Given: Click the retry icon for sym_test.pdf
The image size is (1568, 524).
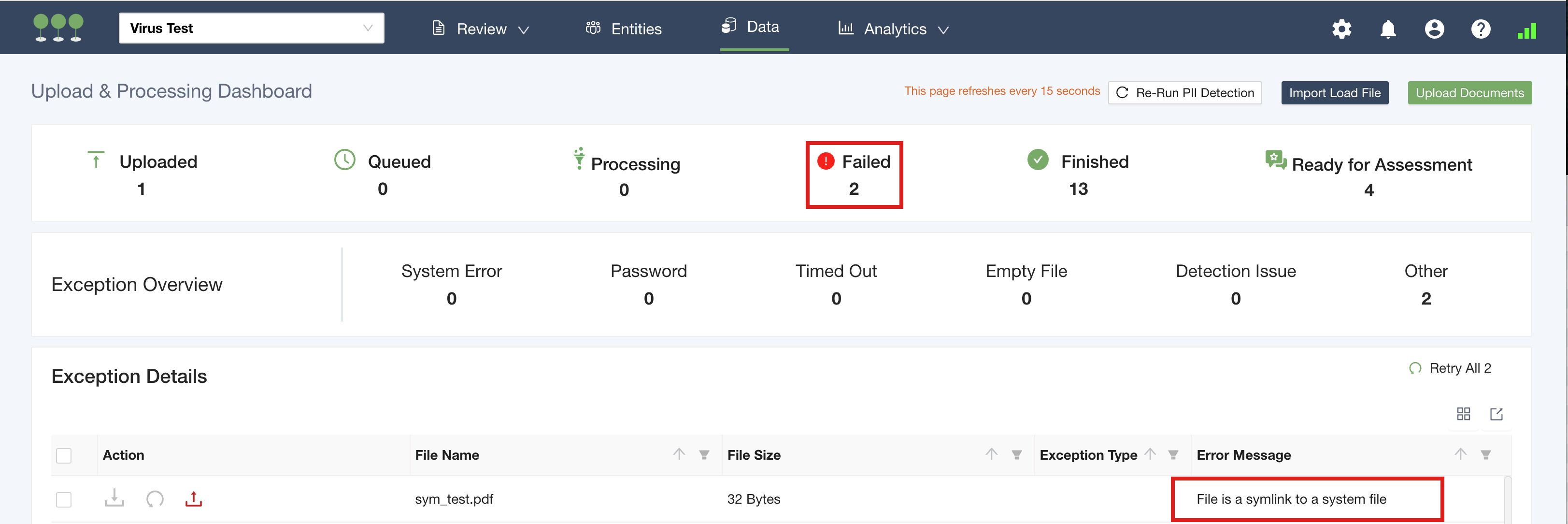Looking at the screenshot, I should [x=155, y=498].
